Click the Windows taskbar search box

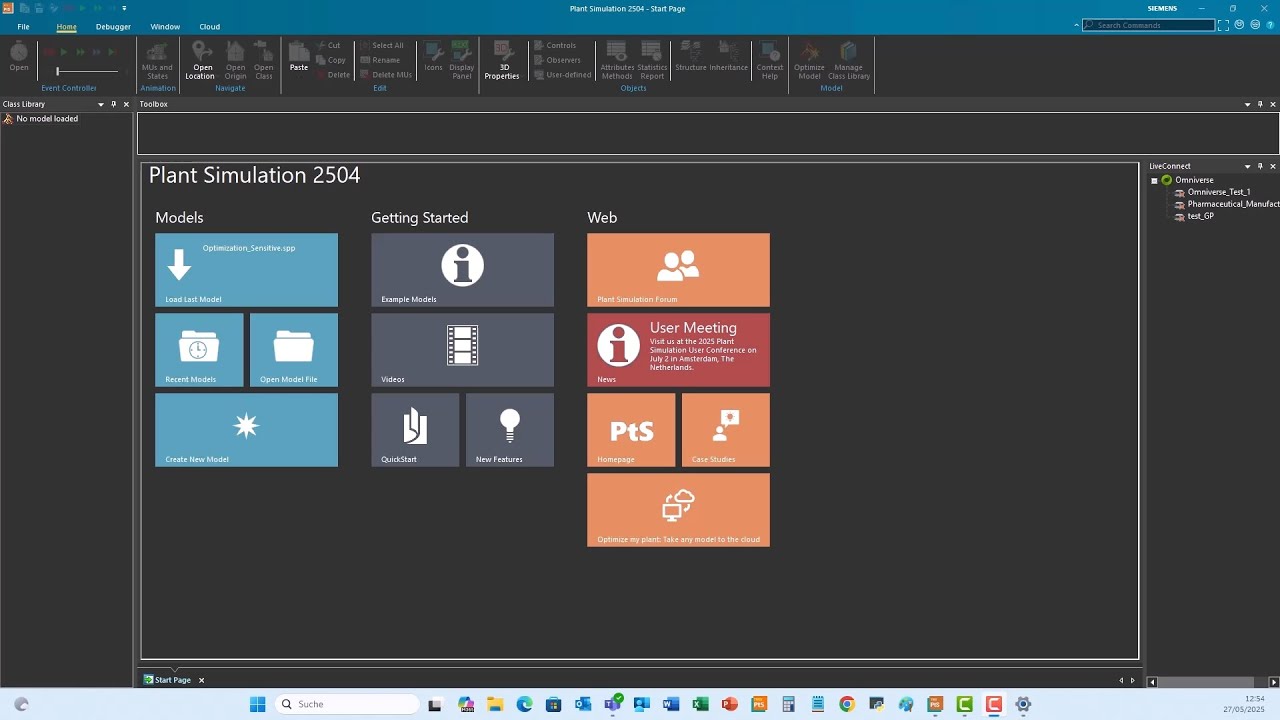coord(346,704)
